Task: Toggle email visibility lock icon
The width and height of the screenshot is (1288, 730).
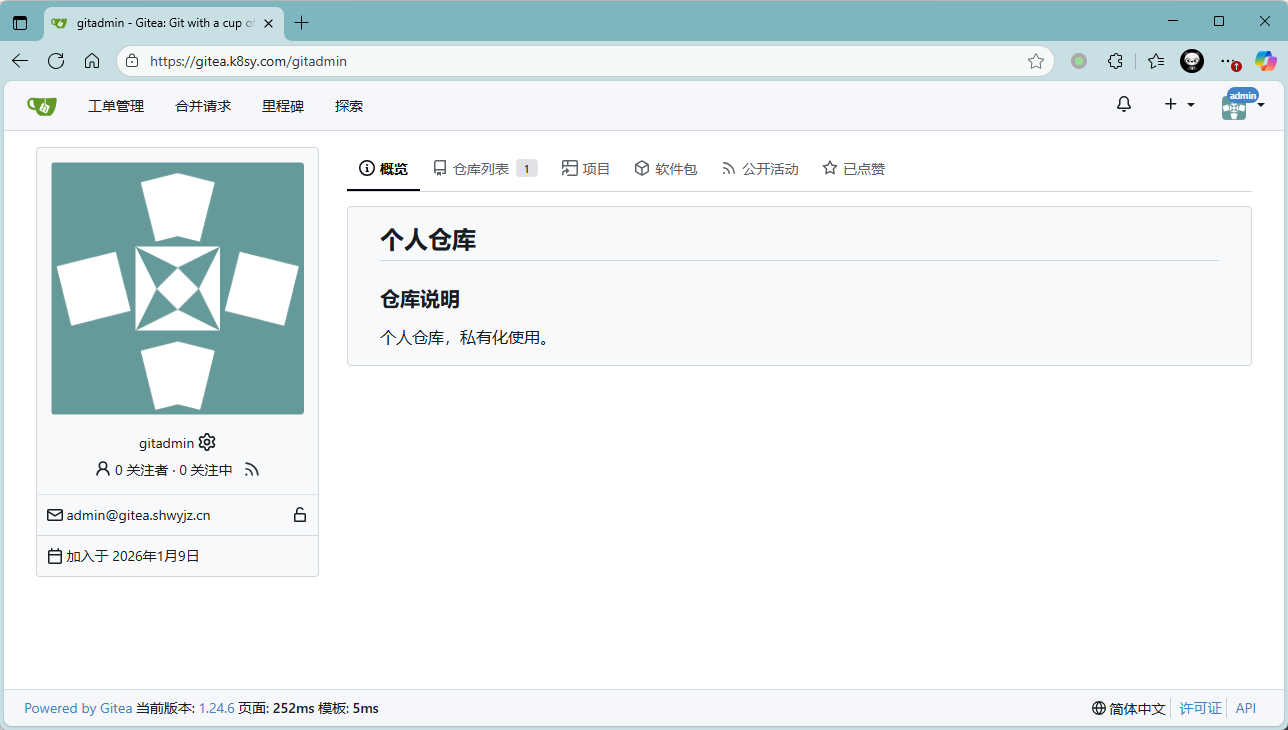Action: click(x=300, y=515)
